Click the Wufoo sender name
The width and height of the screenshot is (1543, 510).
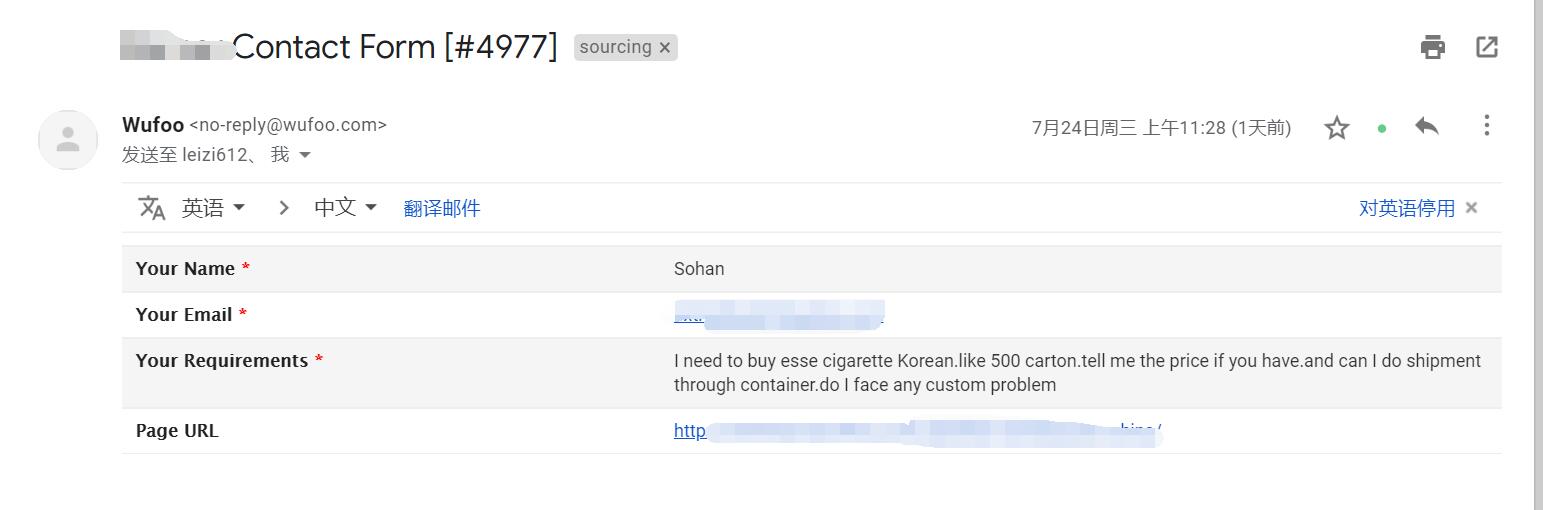tap(153, 125)
